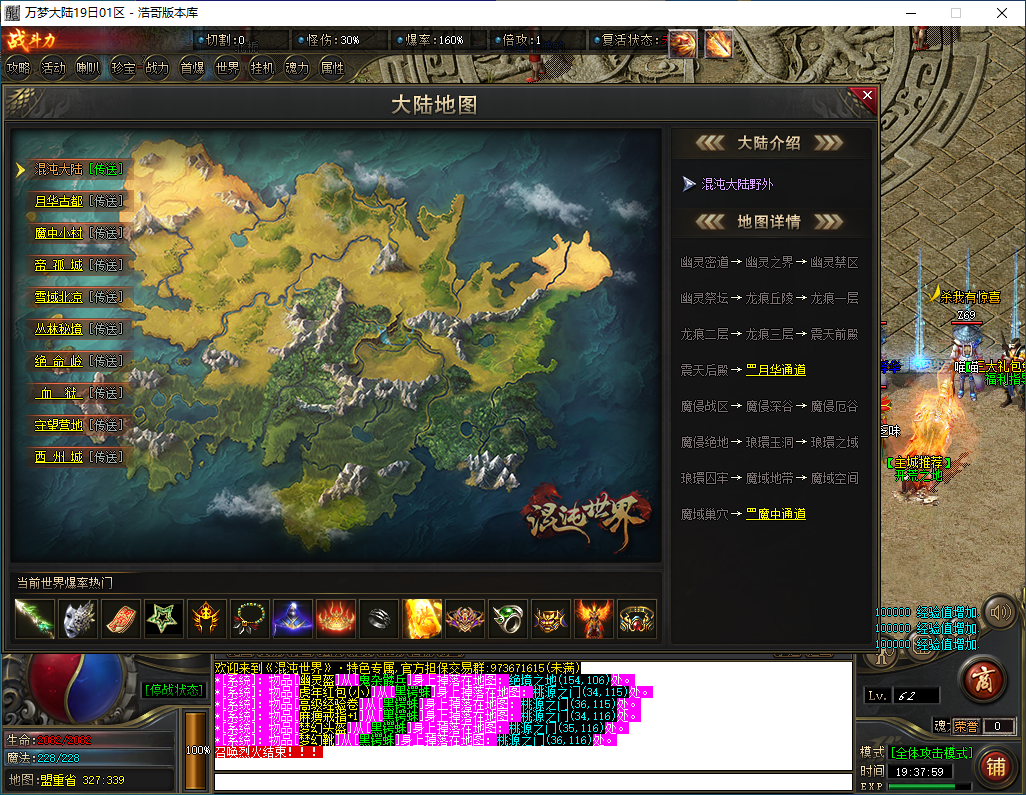This screenshot has width=1026, height=795.
Task: Click the golden horned helmet item
Action: pos(207,618)
